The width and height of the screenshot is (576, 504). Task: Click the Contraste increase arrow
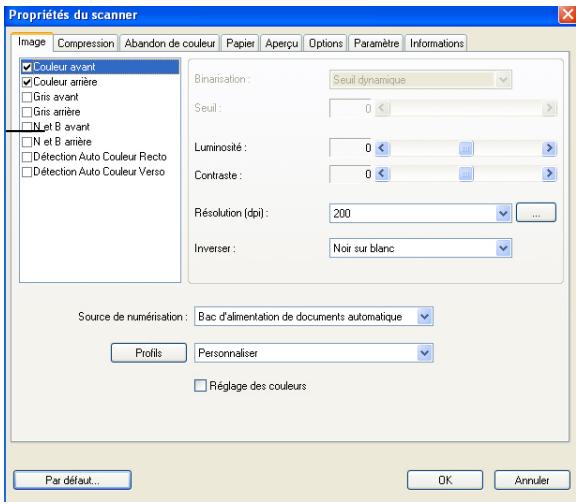tap(550, 173)
